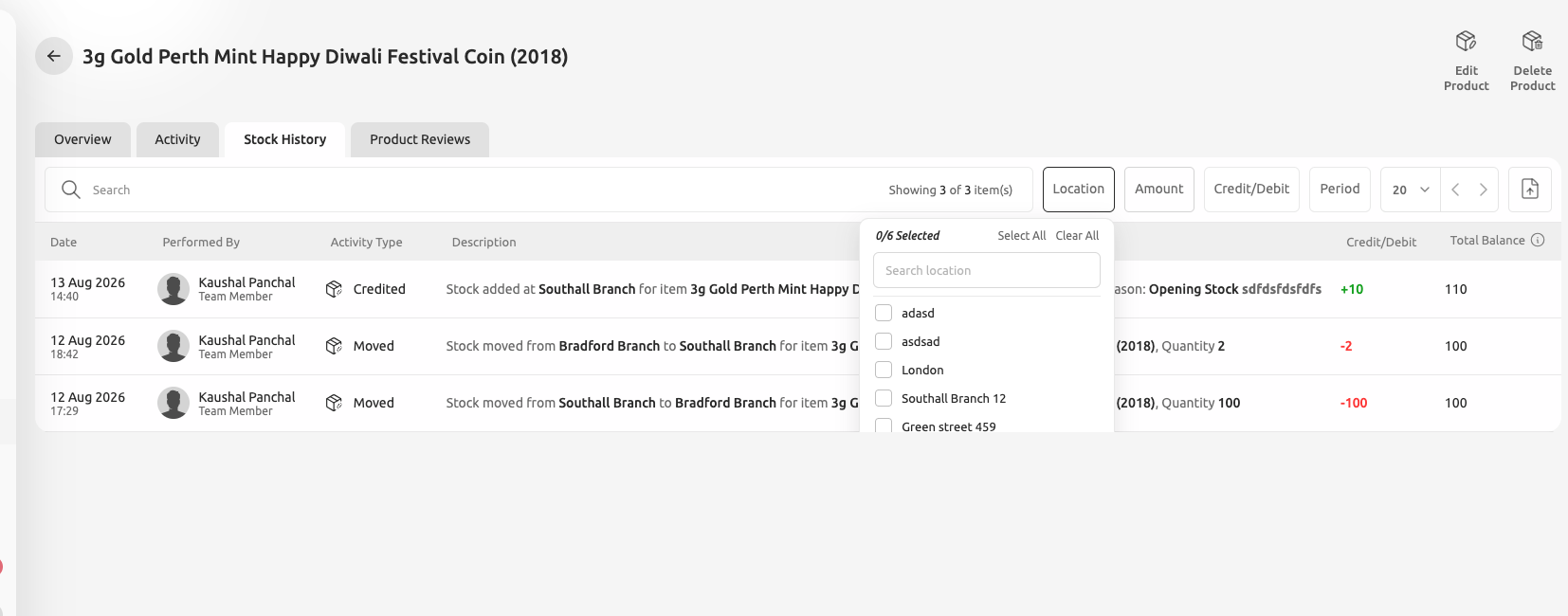Click the Delete Product icon
Viewport: 1568px width, 616px height.
tap(1532, 41)
